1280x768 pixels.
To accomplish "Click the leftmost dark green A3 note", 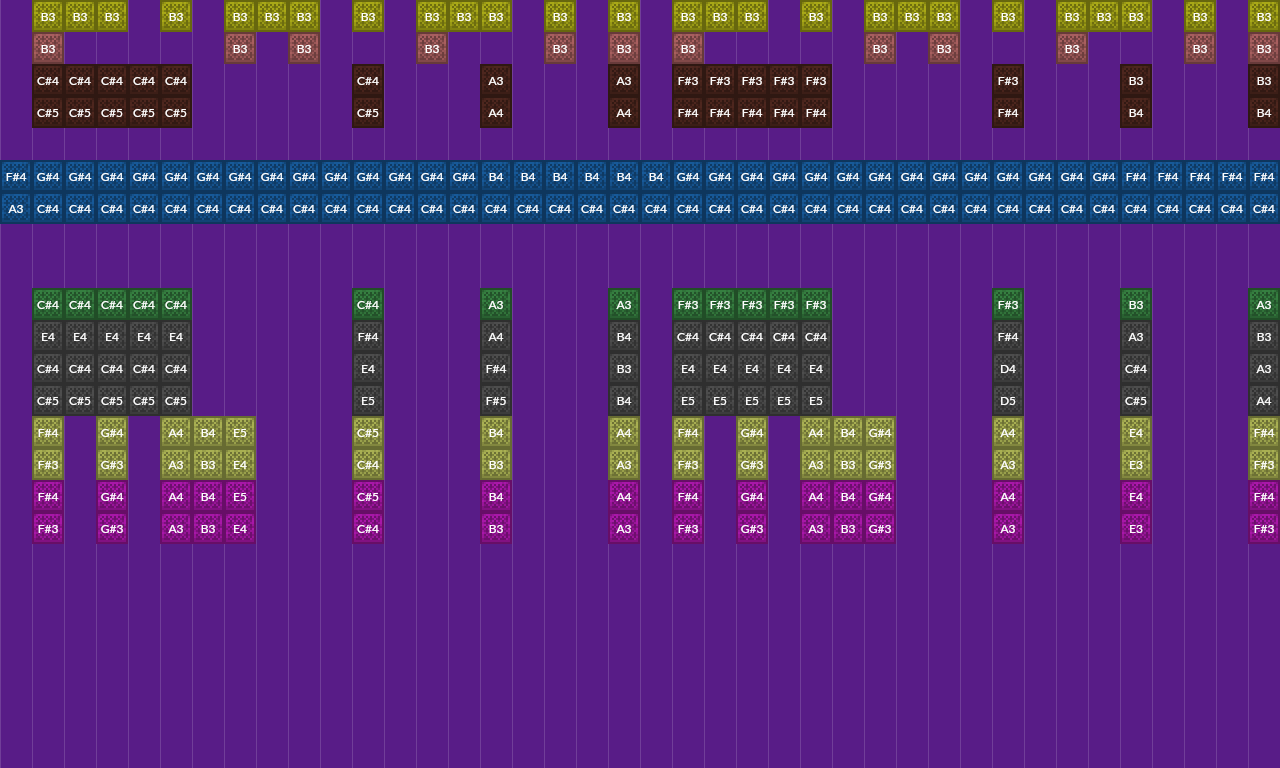I will pos(496,305).
